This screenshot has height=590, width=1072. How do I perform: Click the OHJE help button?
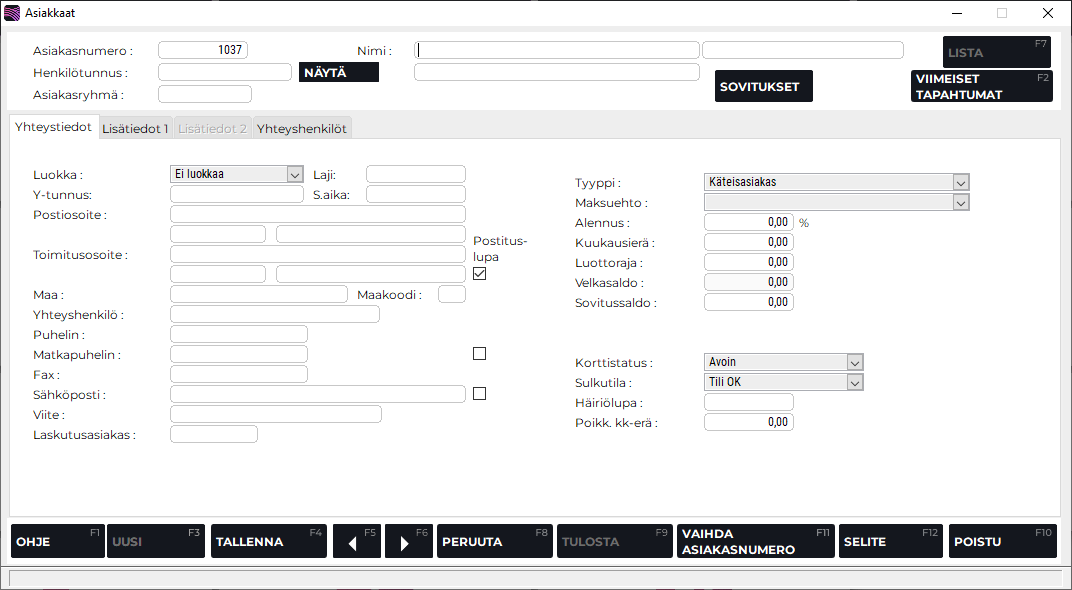(x=56, y=541)
